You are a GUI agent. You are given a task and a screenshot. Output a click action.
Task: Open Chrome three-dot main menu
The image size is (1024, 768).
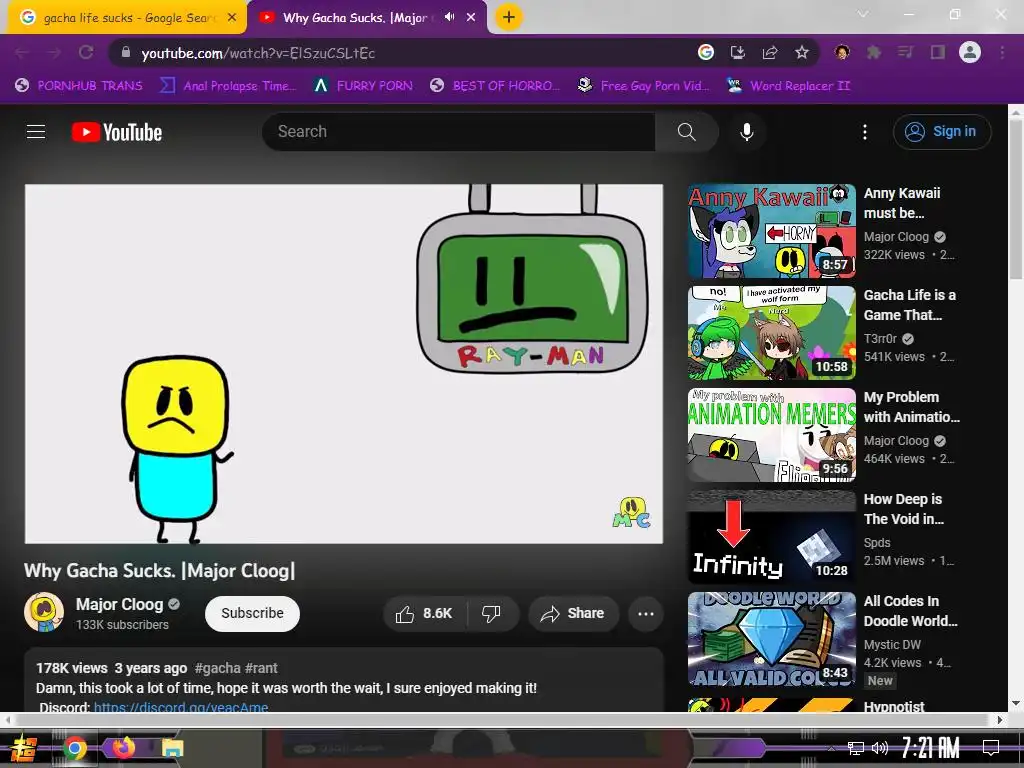coord(1002,52)
